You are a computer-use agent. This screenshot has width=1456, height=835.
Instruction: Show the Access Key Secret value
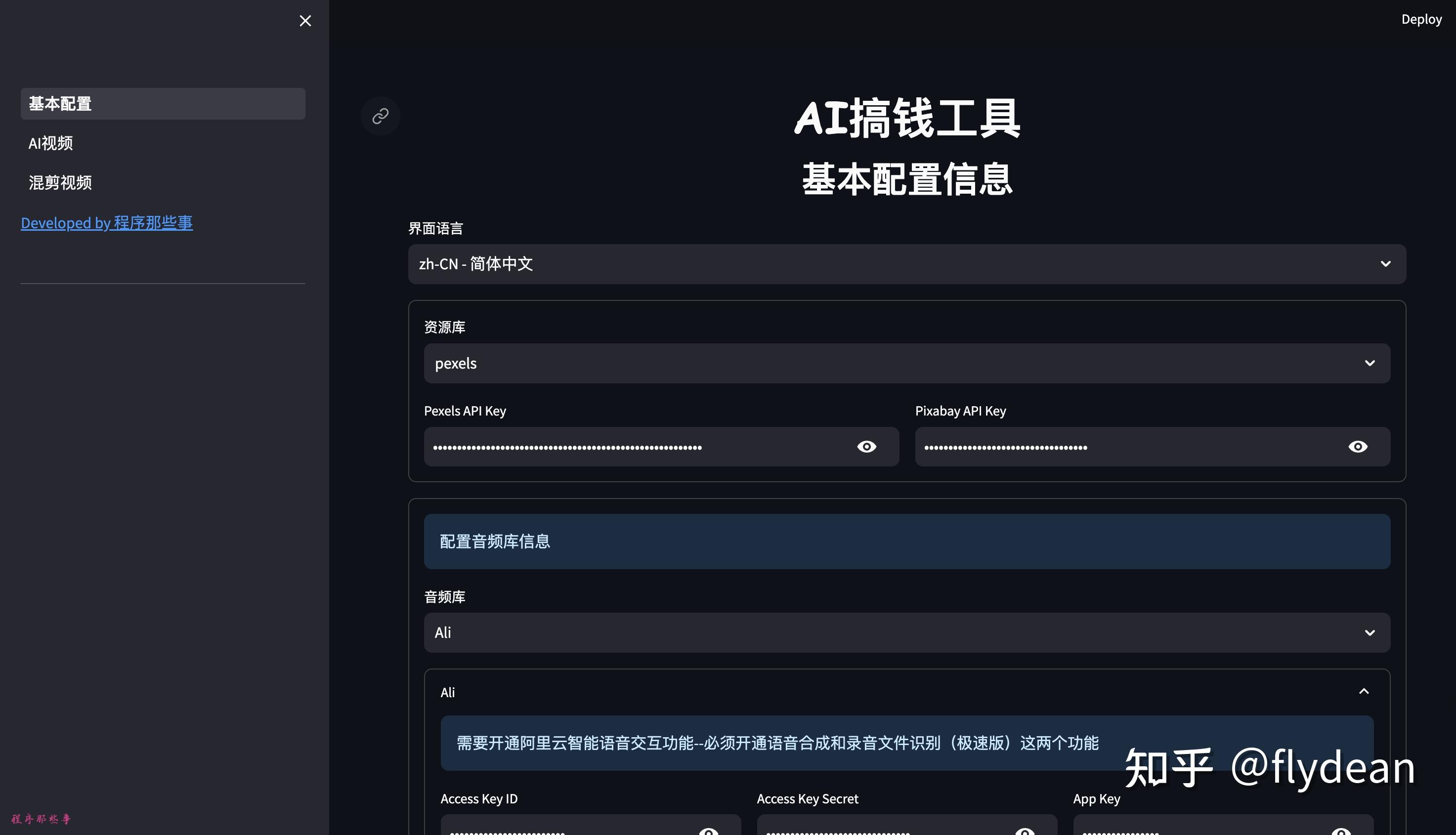tap(1025, 831)
